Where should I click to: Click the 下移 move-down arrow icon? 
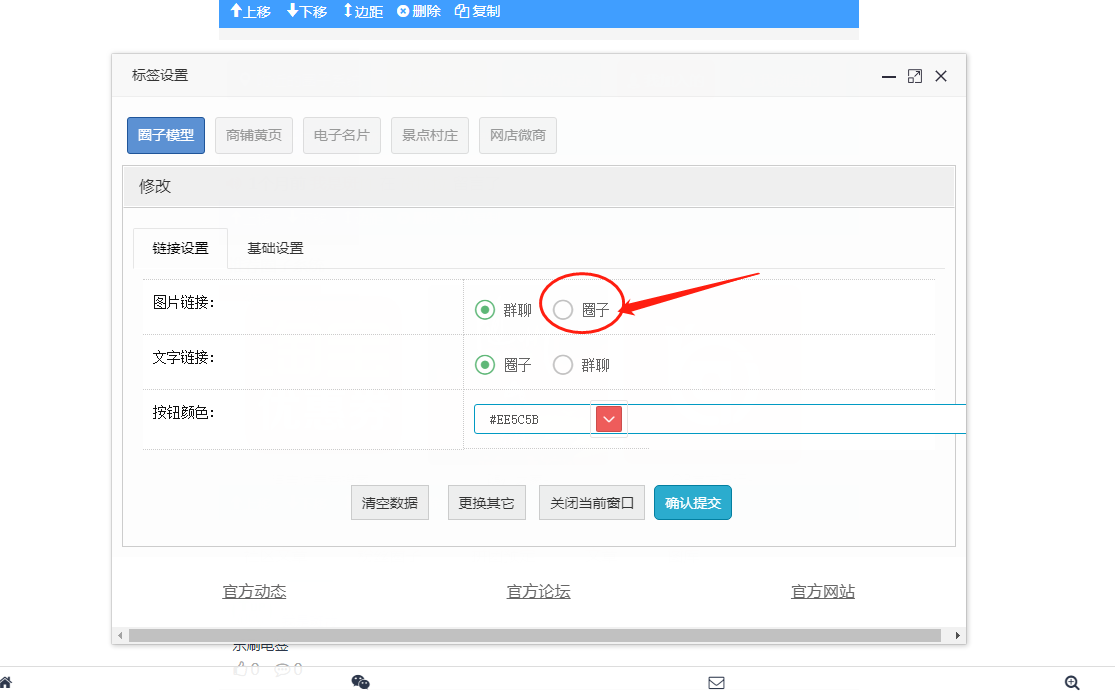point(292,11)
